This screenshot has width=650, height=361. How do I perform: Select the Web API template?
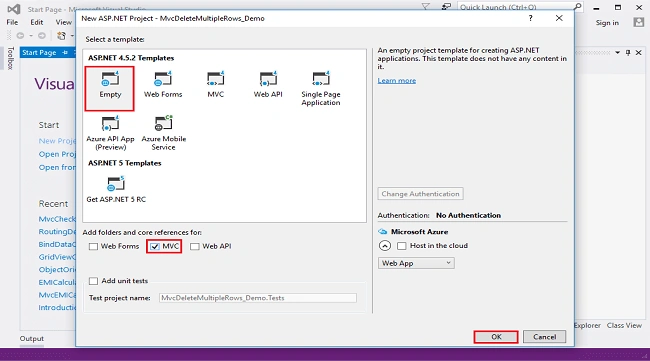point(268,85)
